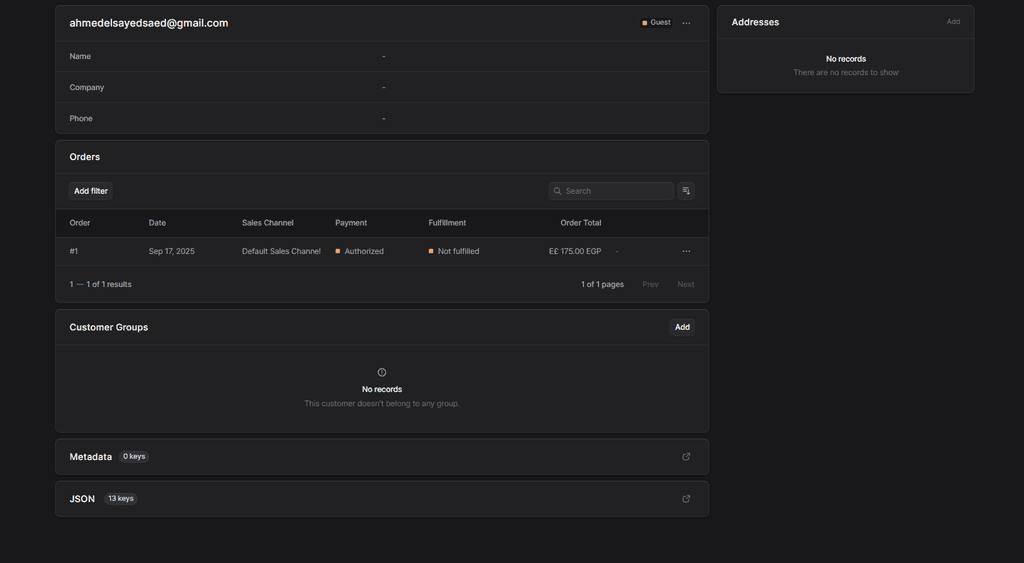Click the info icon in Customer Groups
The height and width of the screenshot is (563, 1024).
(x=382, y=372)
